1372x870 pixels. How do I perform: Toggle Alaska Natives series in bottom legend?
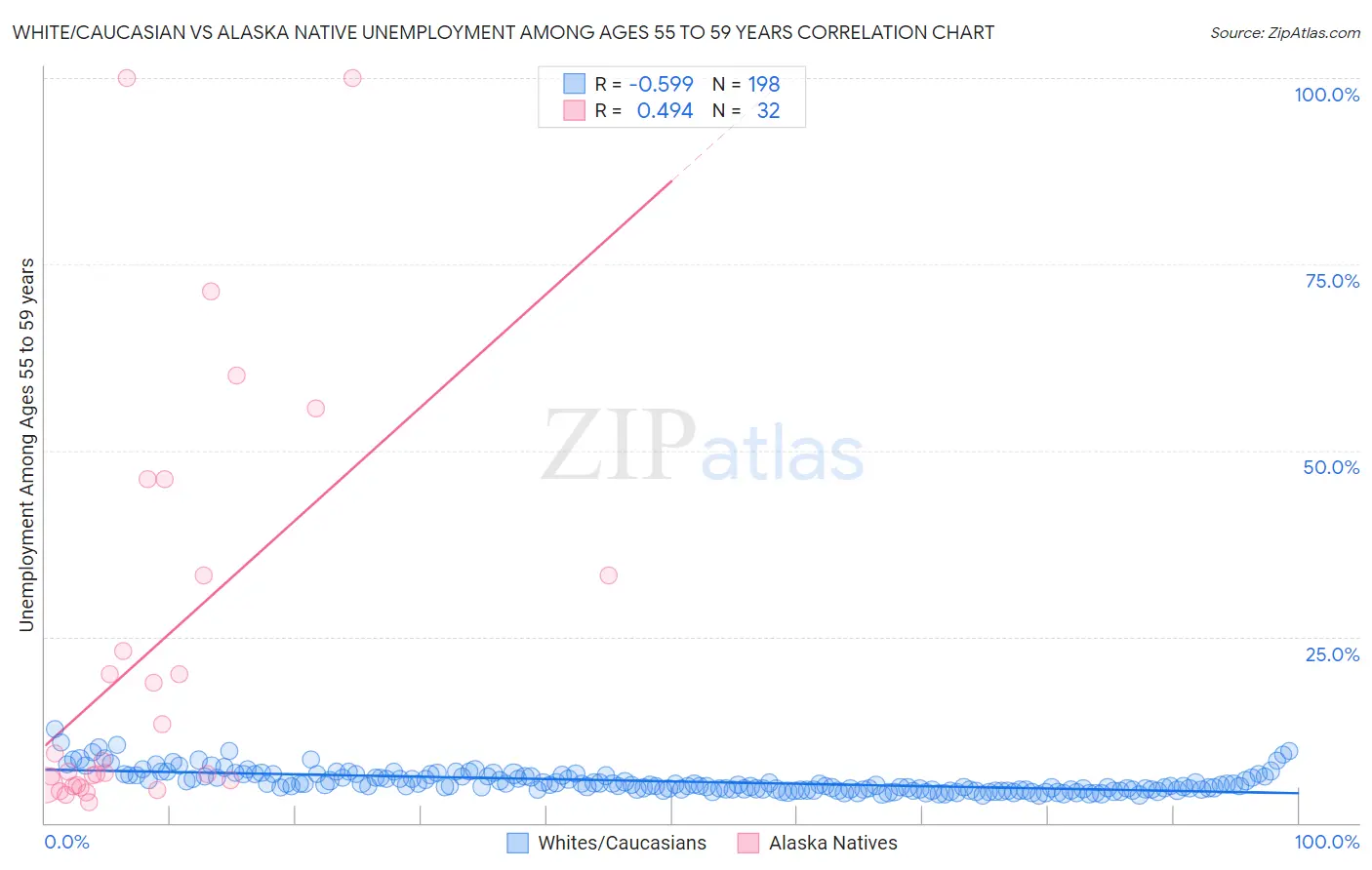pyautogui.click(x=817, y=843)
